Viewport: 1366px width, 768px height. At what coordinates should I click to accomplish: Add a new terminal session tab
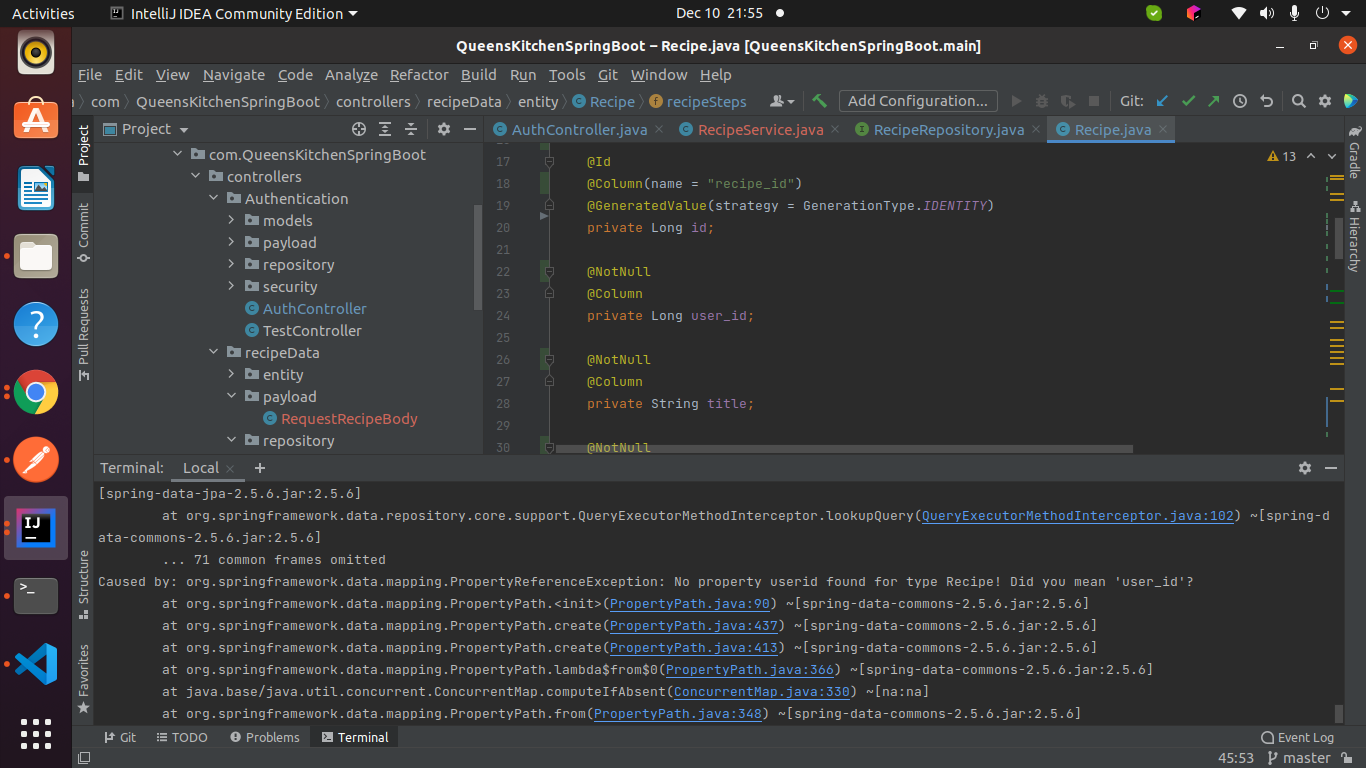coord(260,468)
